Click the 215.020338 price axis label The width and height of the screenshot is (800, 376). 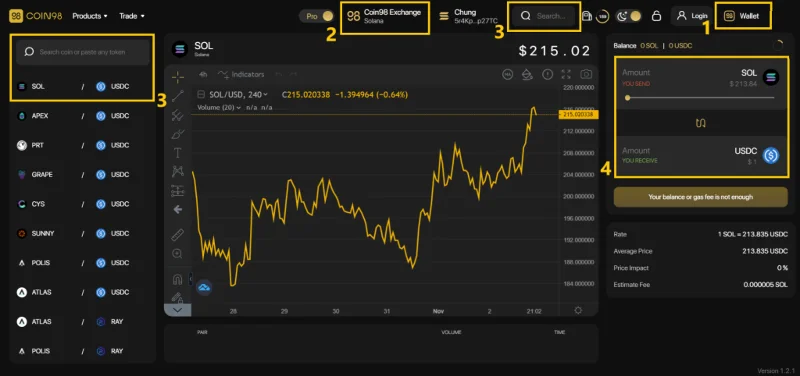[579, 115]
